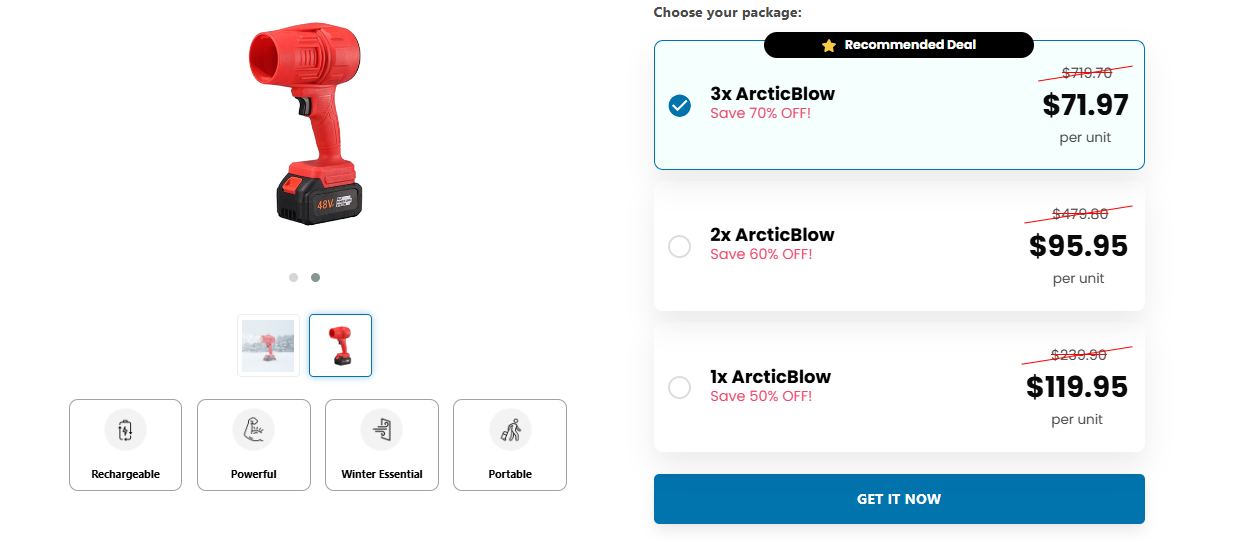1257x548 pixels.
Task: Select the 3x ArcticBlow package radio
Action: point(680,105)
